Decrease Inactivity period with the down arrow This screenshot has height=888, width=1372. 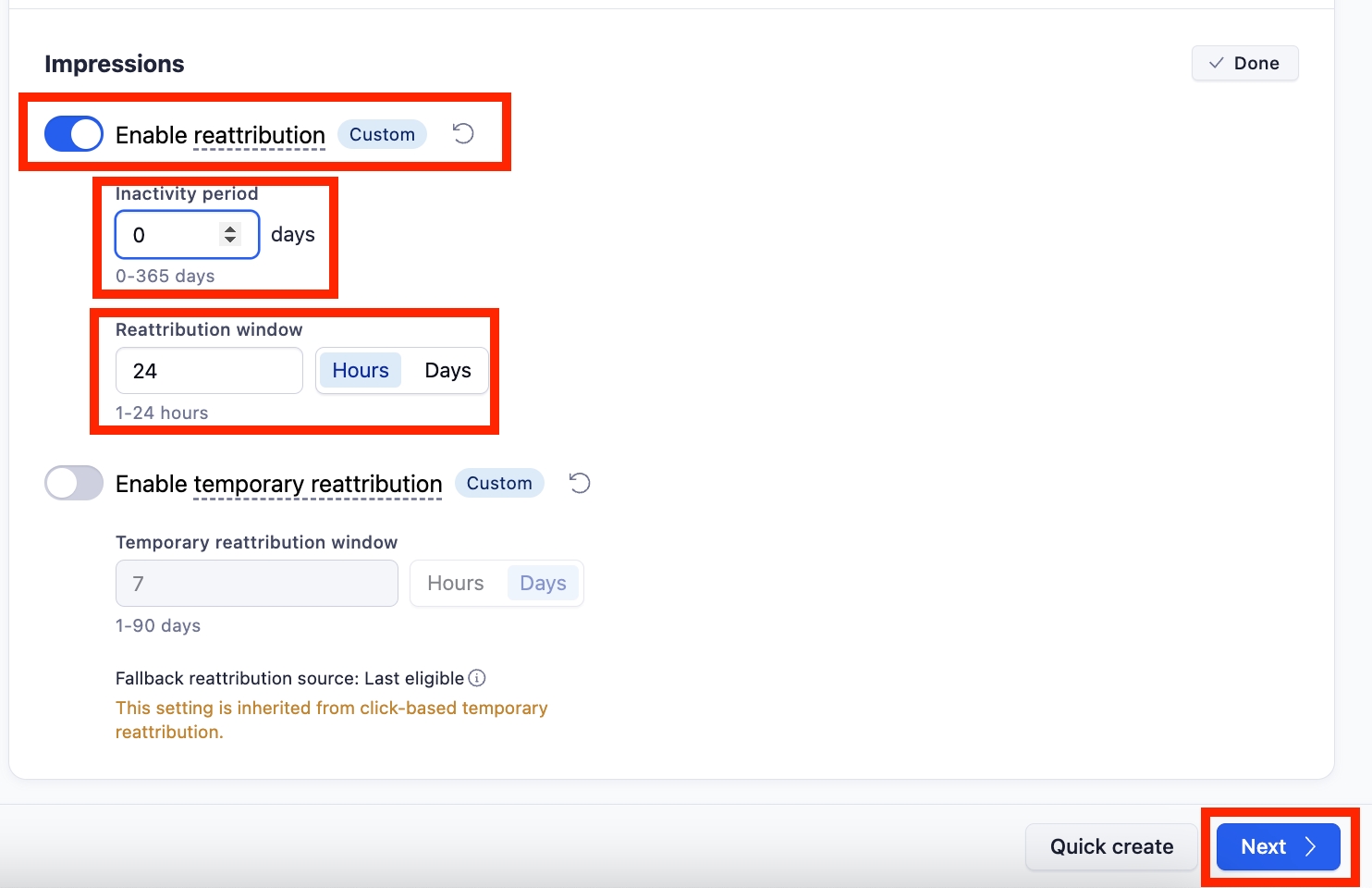coord(230,240)
